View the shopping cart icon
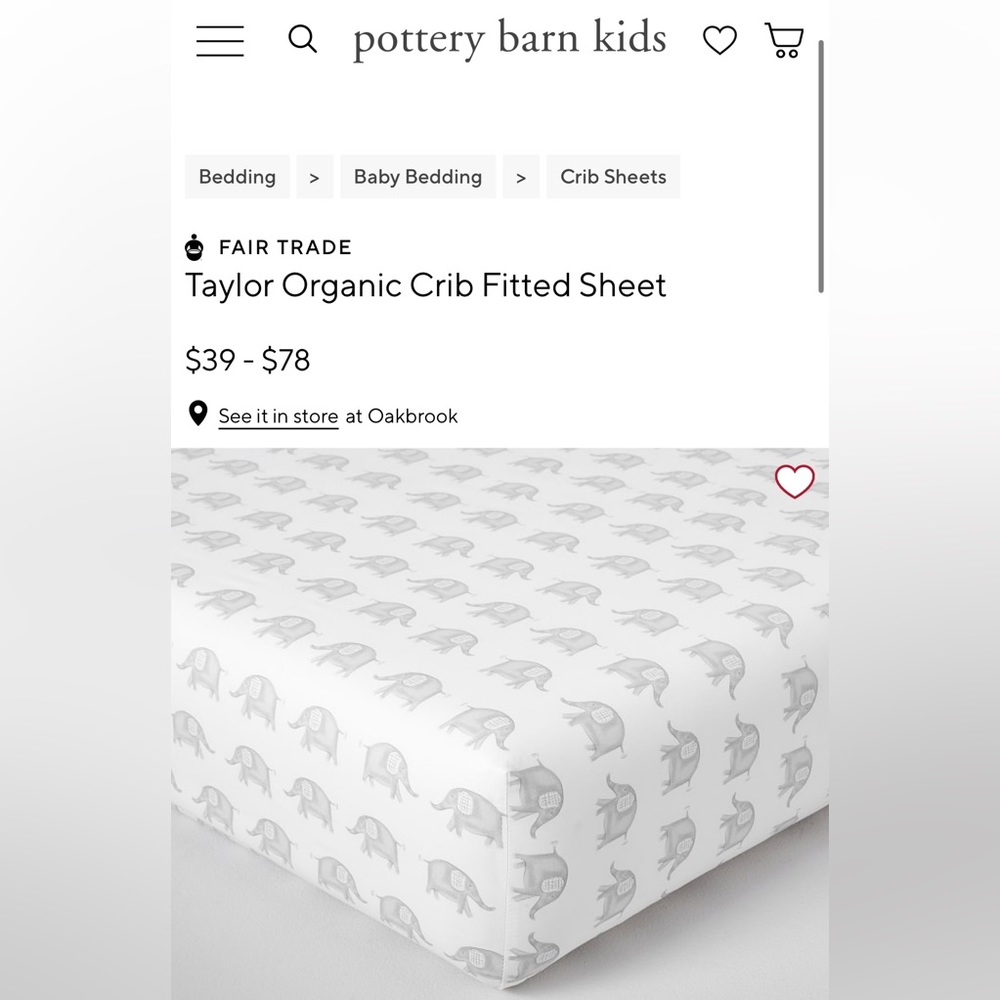This screenshot has height=1000, width=1000. click(783, 41)
